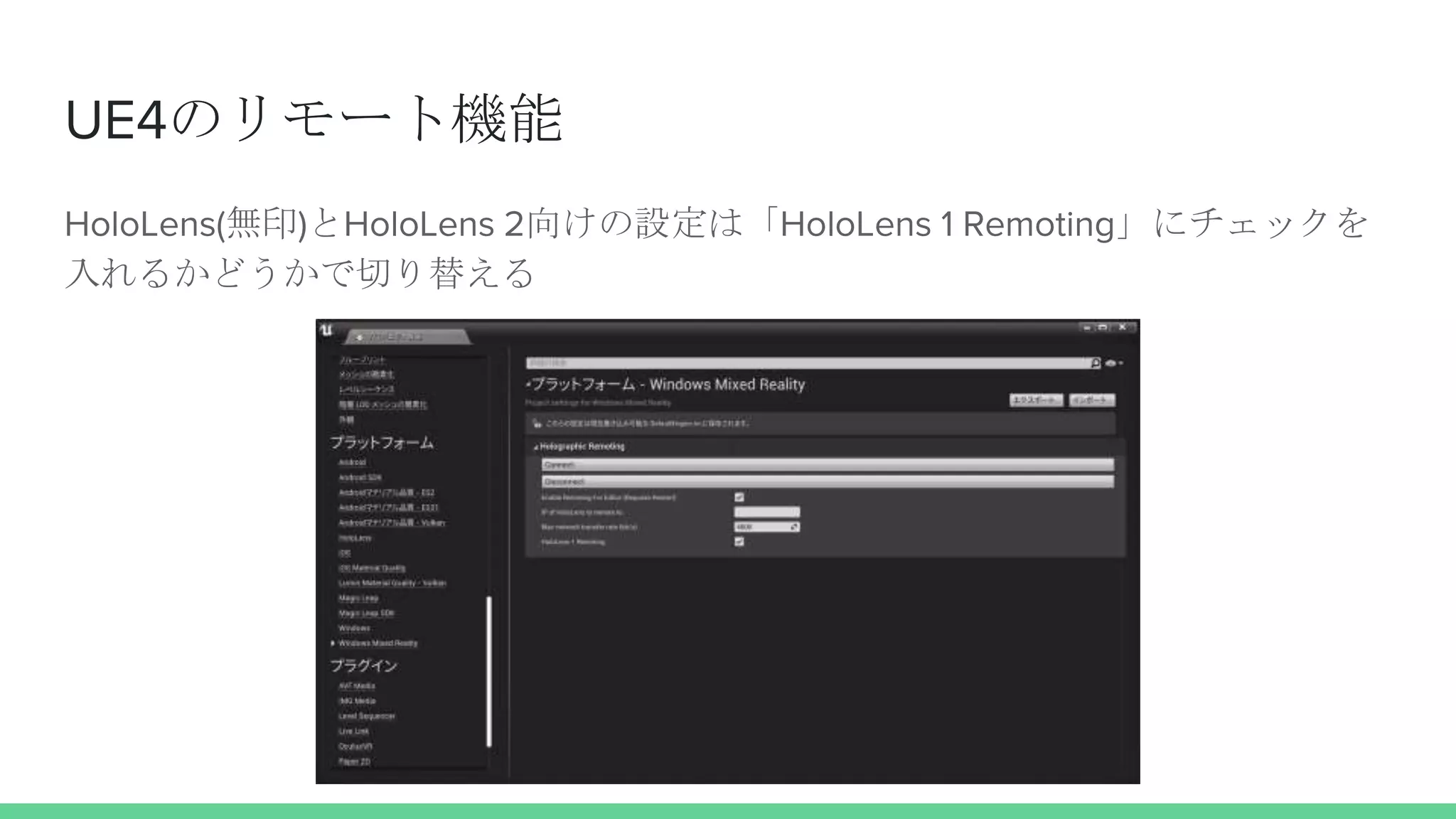Select Android material quality ES2 entry
The width and height of the screenshot is (1456, 819).
(387, 493)
